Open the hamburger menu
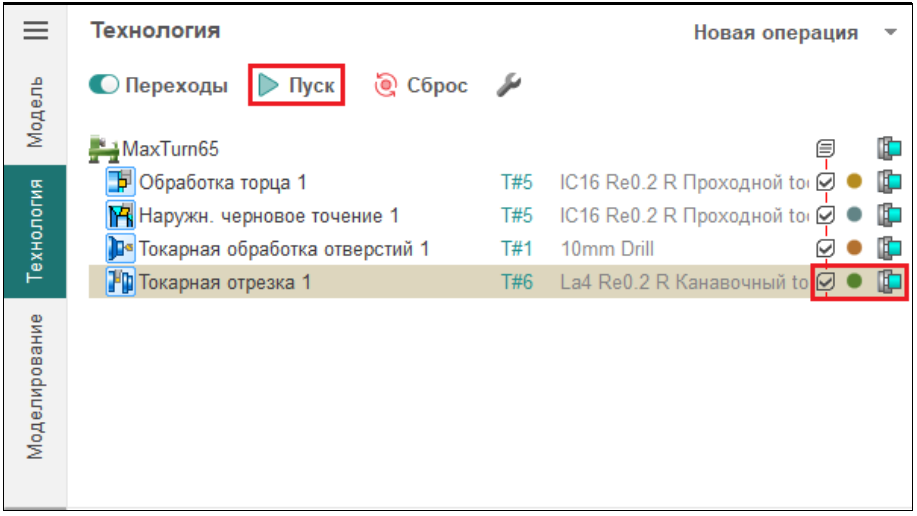917x516 pixels. (36, 31)
